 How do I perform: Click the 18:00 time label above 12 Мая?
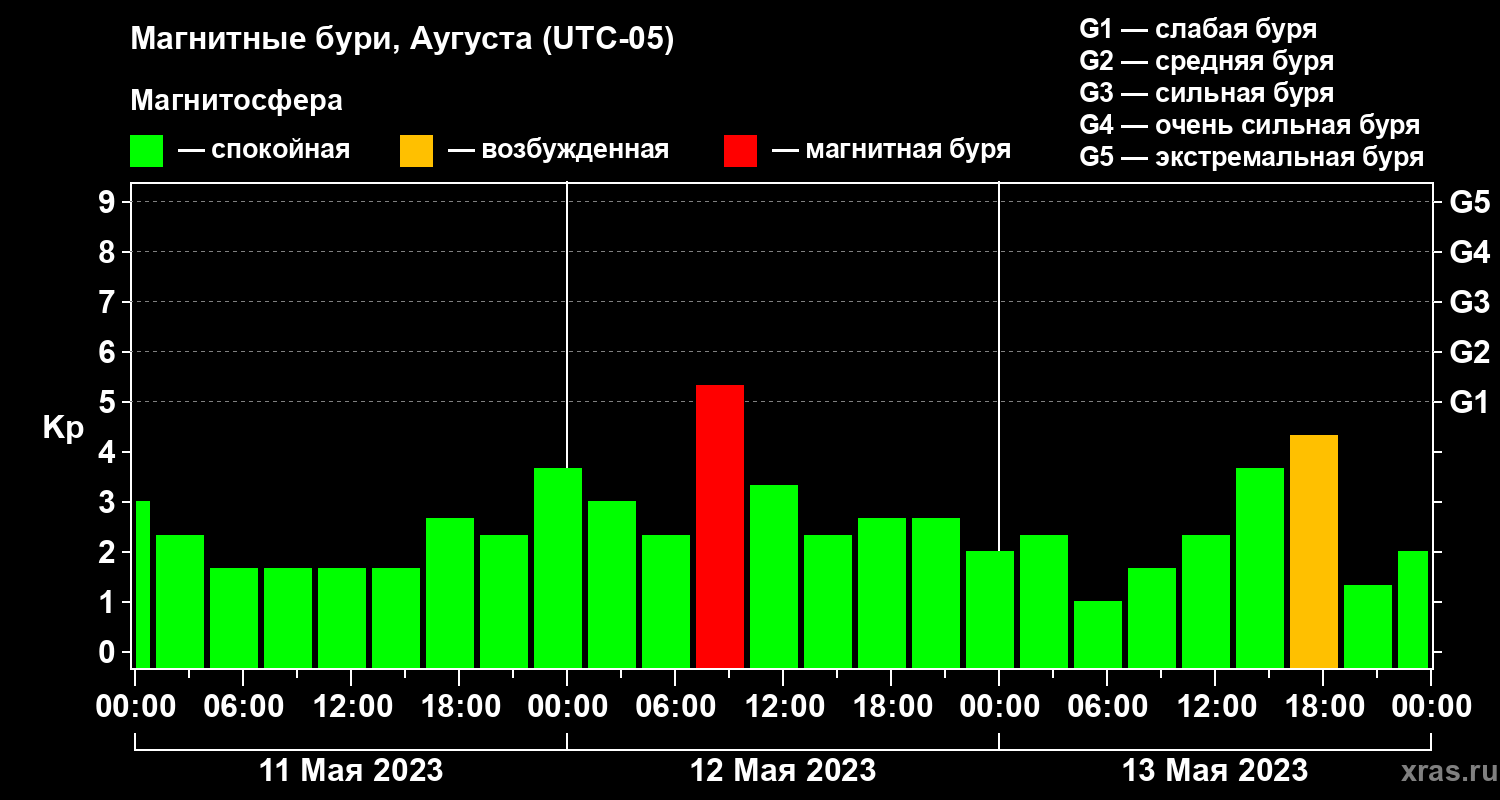tap(891, 706)
